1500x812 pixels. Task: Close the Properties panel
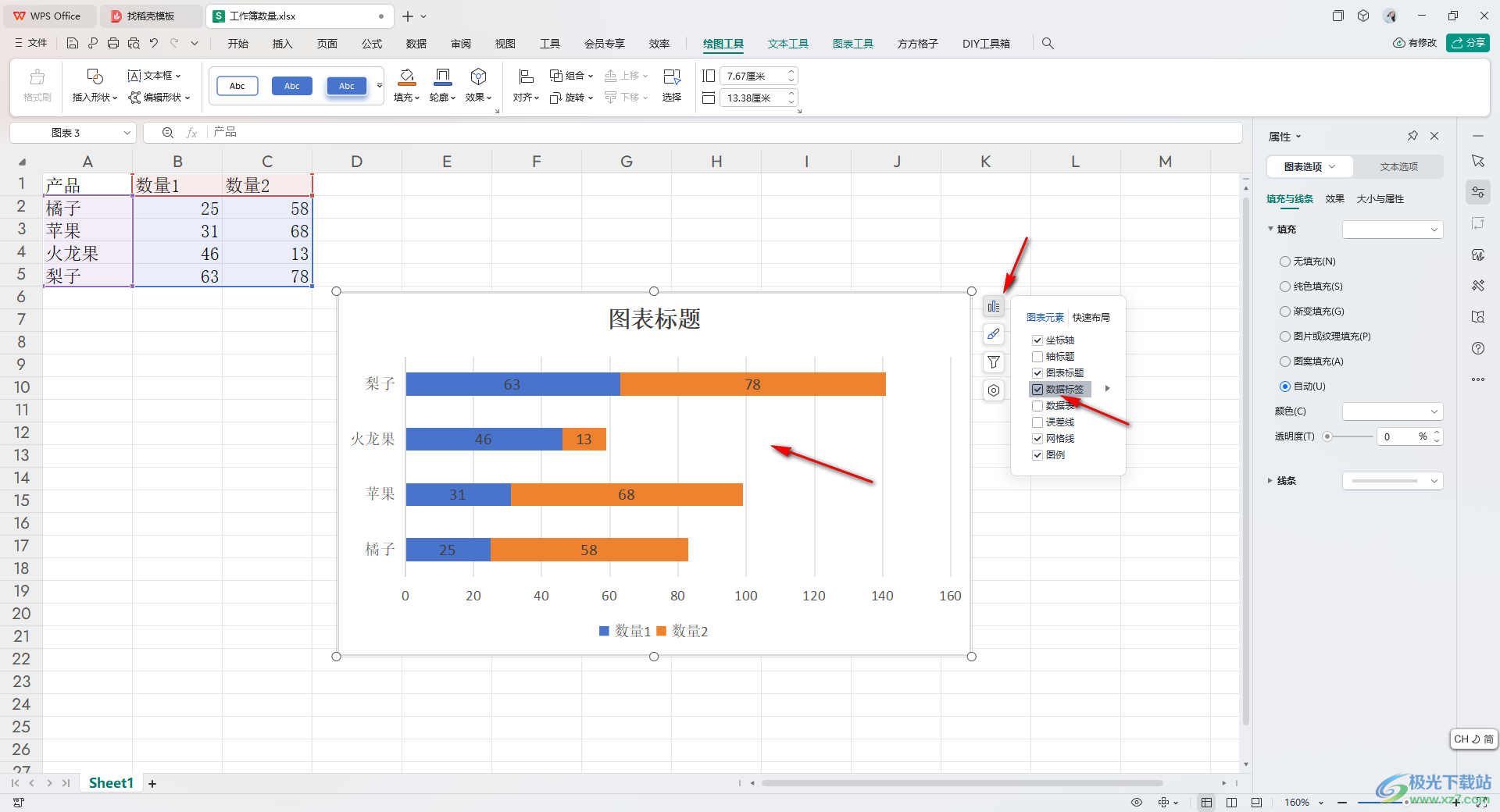click(x=1434, y=136)
